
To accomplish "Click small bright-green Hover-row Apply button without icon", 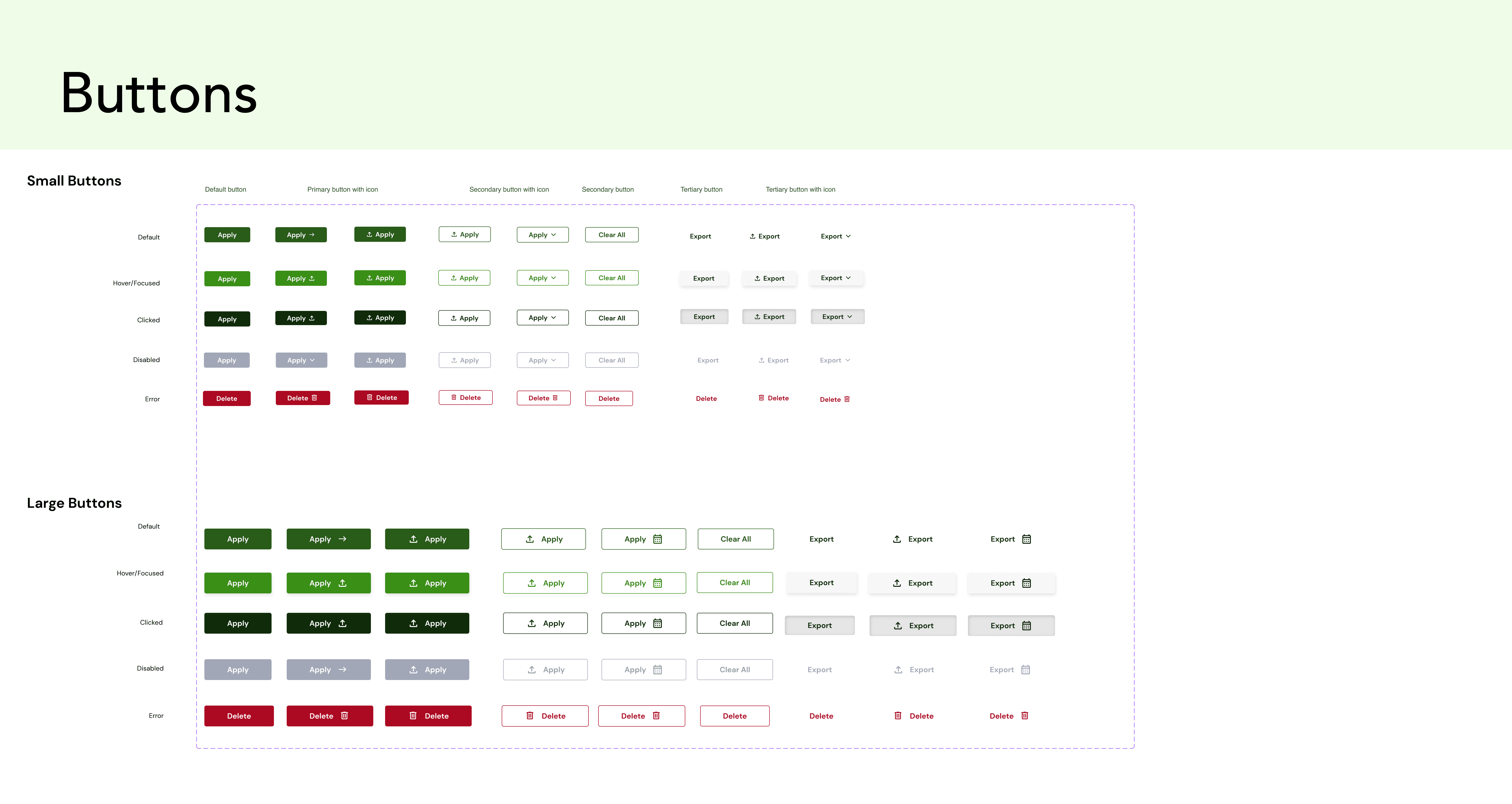I will [x=227, y=279].
